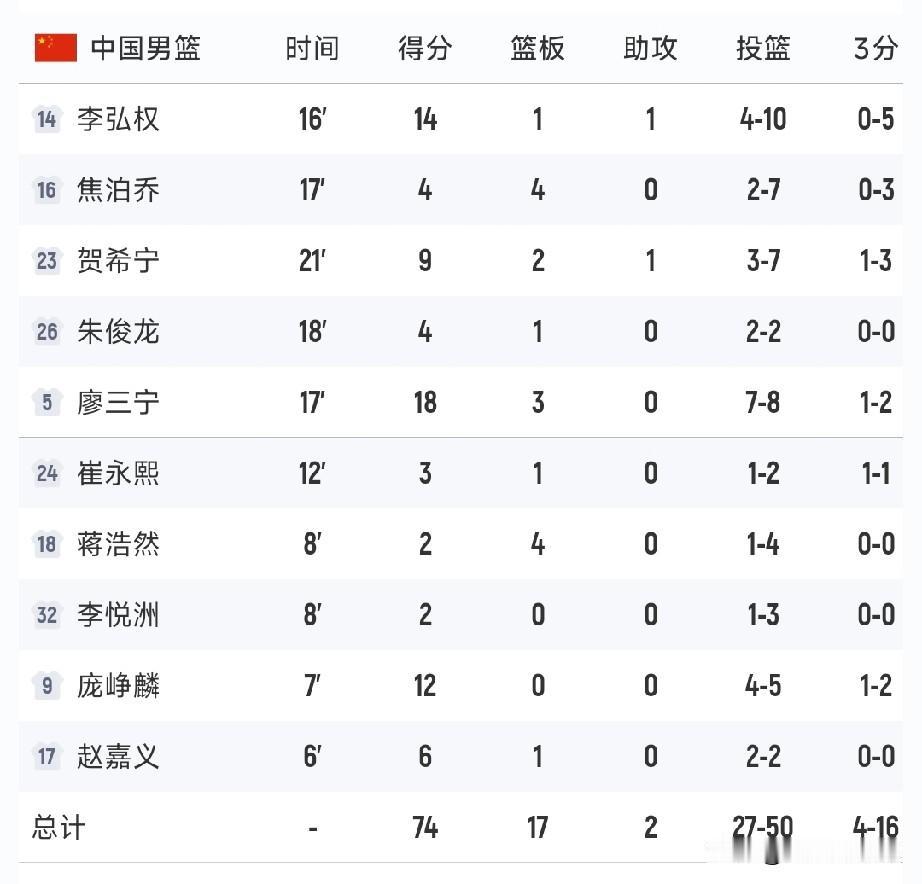
Task: Click the China flag icon
Action: [x=56, y=48]
